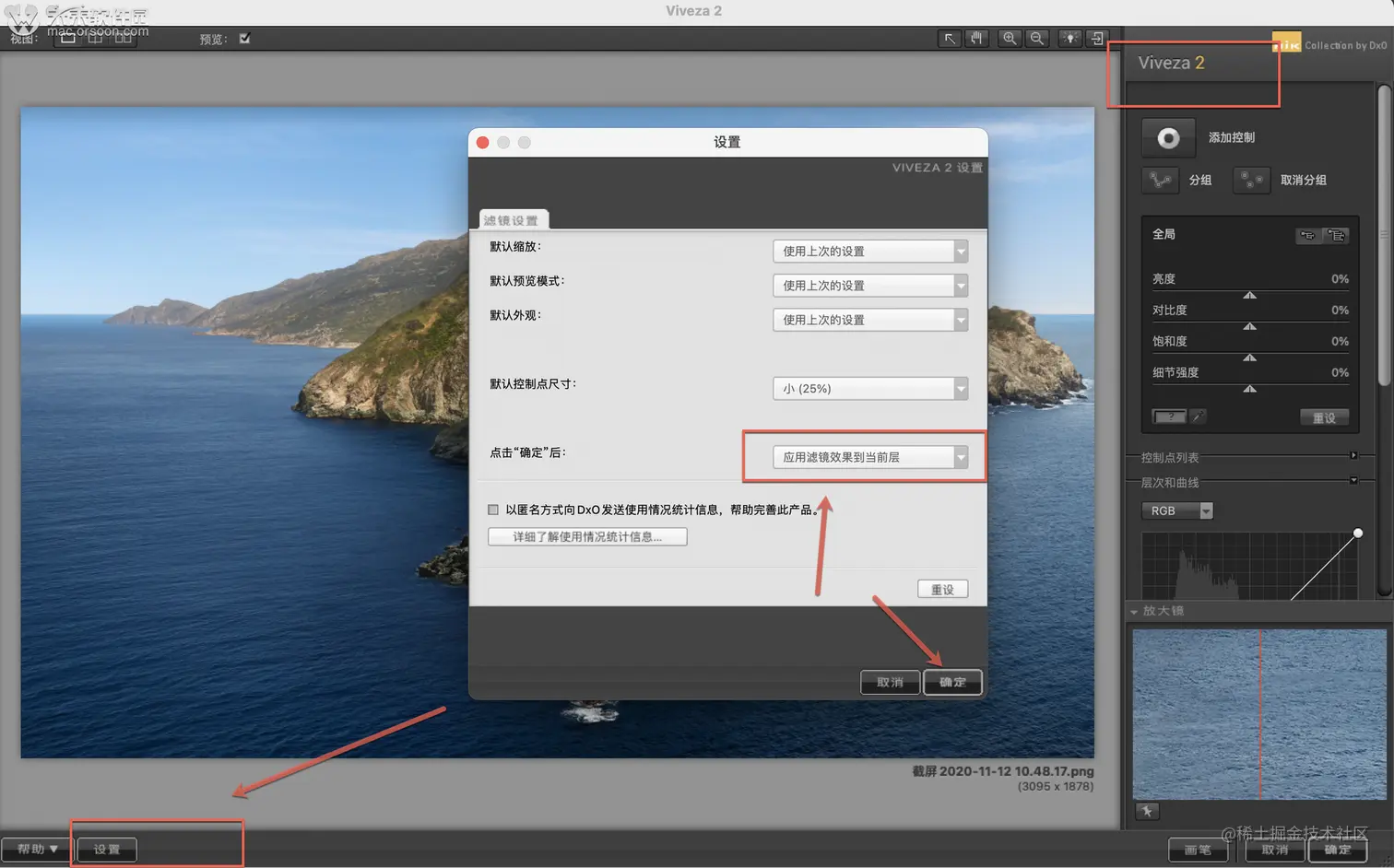Click the 饱和度 (saturation) slider handle

[x=1249, y=358]
